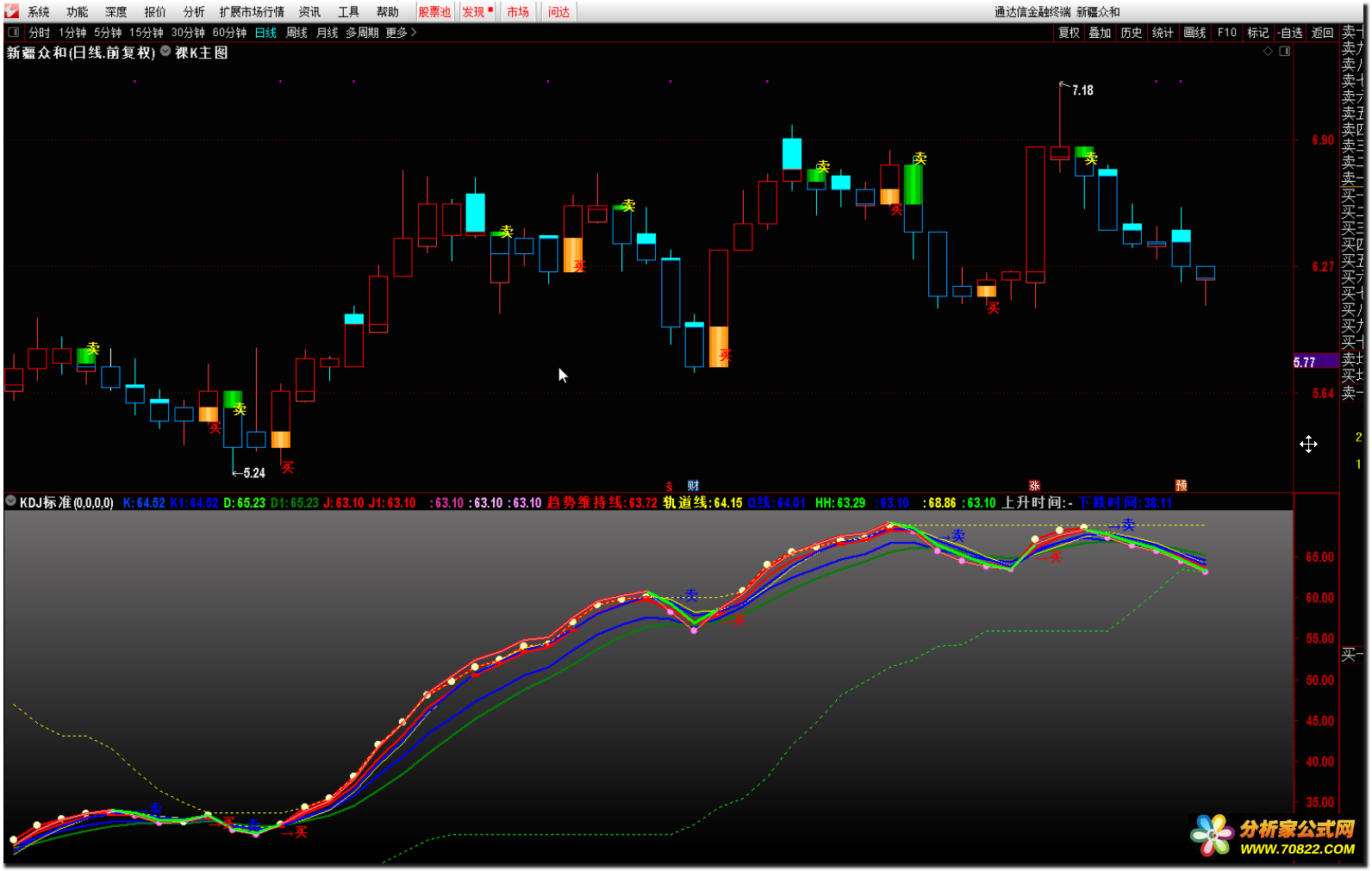Click the K:64.52 indicator value
The width and height of the screenshot is (1372, 871).
coord(144,502)
